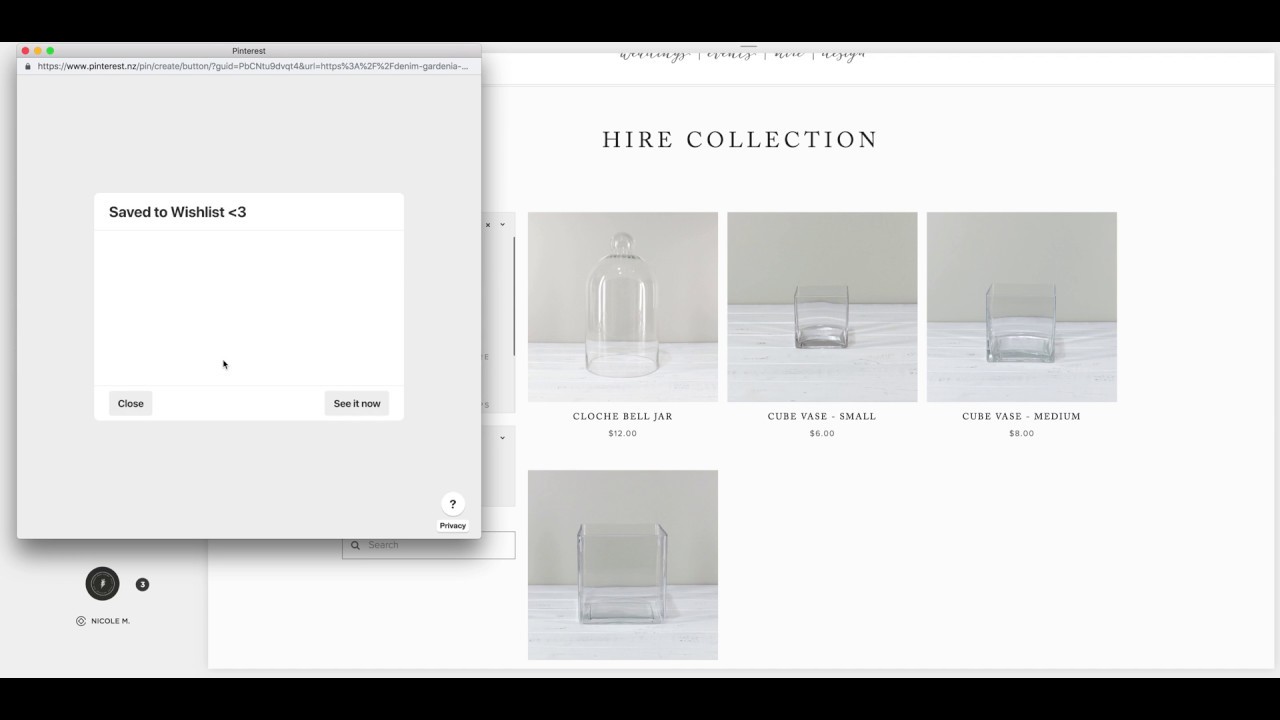This screenshot has height=720, width=1280.
Task: Click the $8.00 price text
Action: click(1022, 434)
